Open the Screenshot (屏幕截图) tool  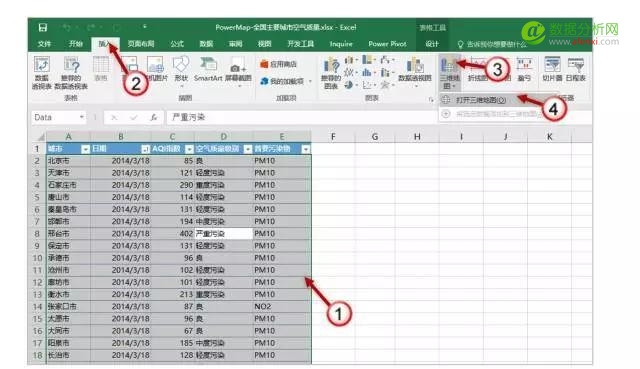pos(238,71)
